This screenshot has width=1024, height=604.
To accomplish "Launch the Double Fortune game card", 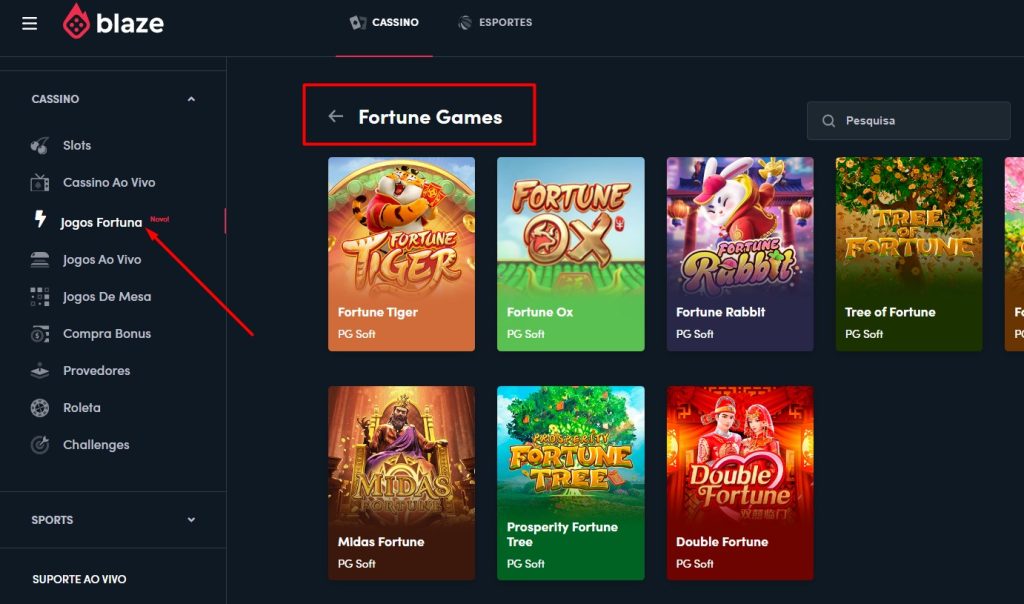I will tap(740, 470).
